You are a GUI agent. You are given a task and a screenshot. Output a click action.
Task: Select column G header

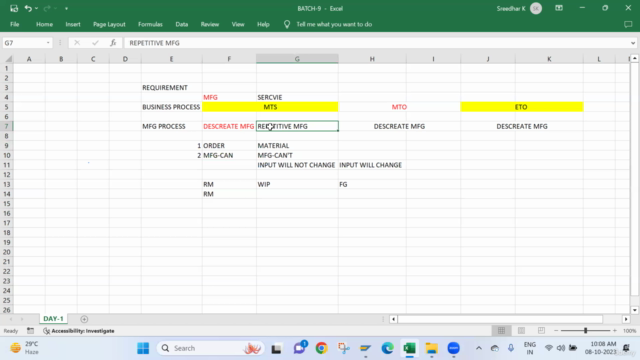[297, 59]
